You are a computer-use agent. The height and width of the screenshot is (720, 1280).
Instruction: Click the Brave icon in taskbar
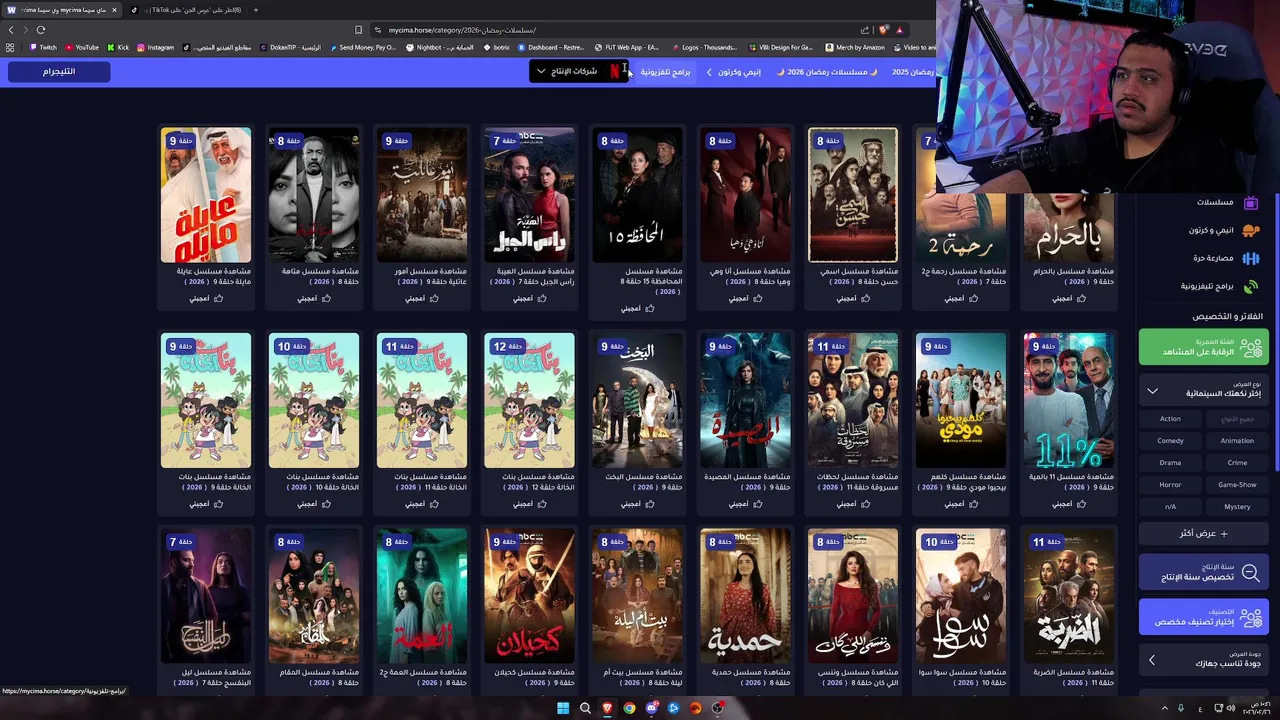click(607, 708)
